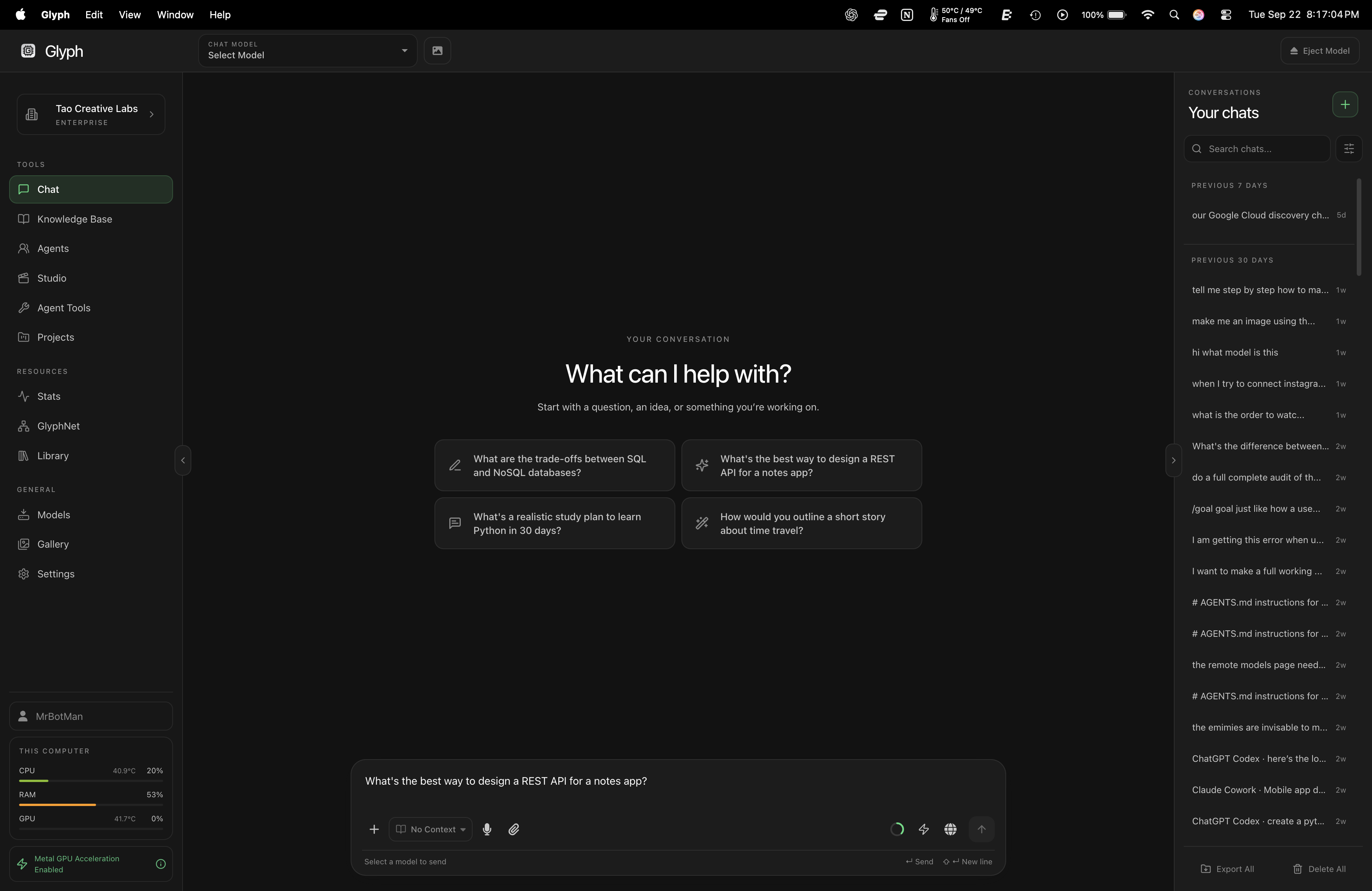
Task: Open chat filter settings sliders icon
Action: pyautogui.click(x=1349, y=149)
